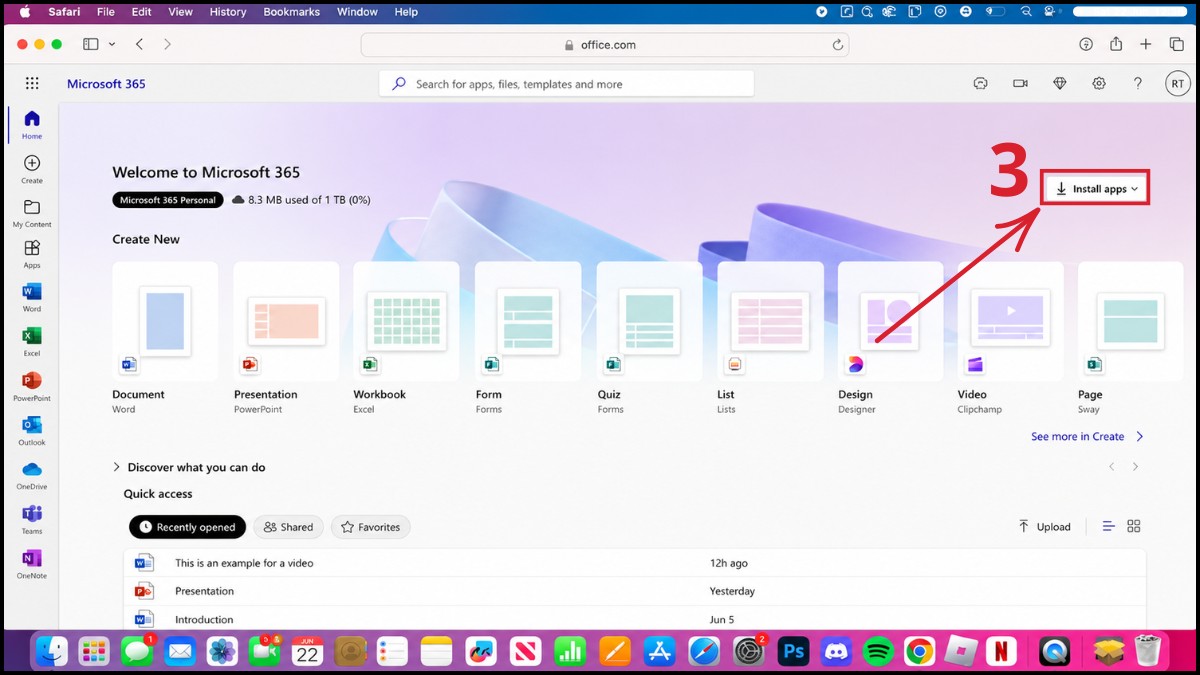The height and width of the screenshot is (675, 1200).
Task: Switch to list view in Quick access
Action: pos(1108,526)
